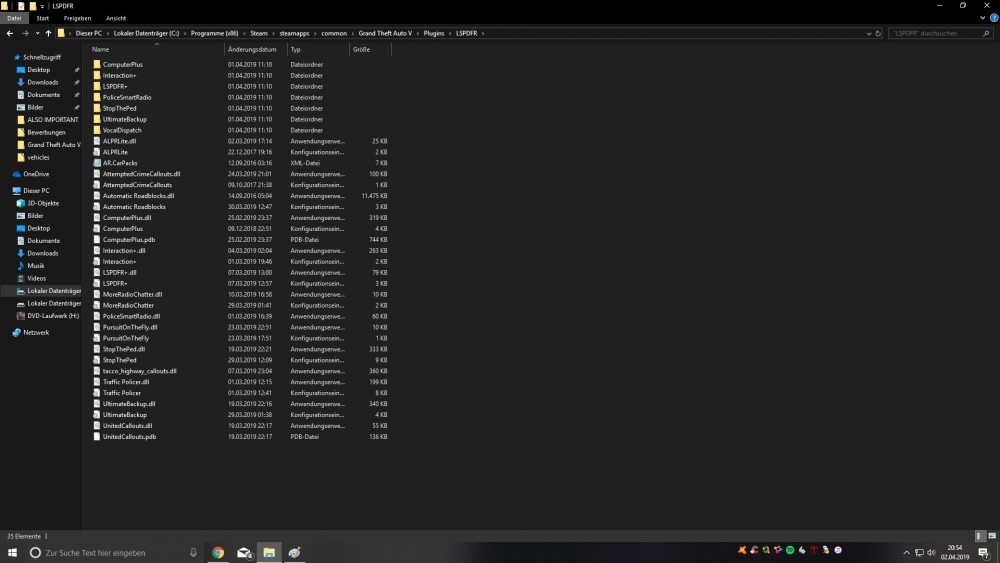Switch to details view layout button
This screenshot has height=563, width=1000.
pyautogui.click(x=980, y=536)
